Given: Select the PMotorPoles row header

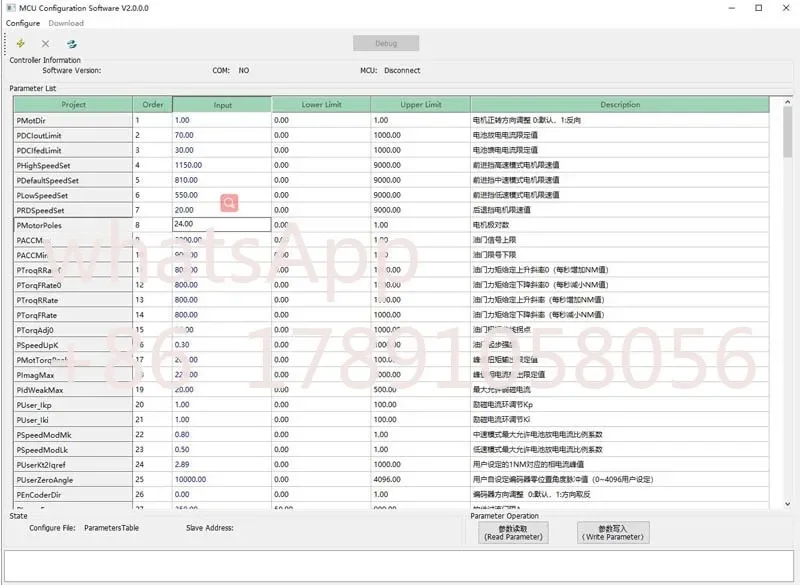Looking at the screenshot, I should click(x=73, y=225).
